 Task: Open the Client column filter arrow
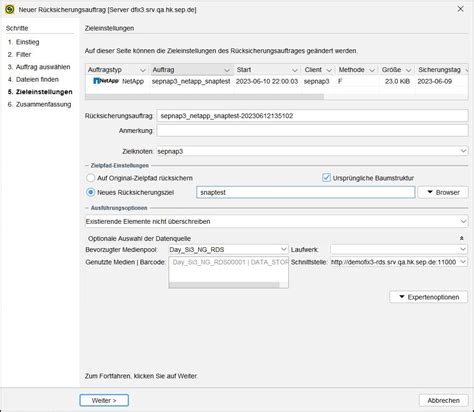329,70
